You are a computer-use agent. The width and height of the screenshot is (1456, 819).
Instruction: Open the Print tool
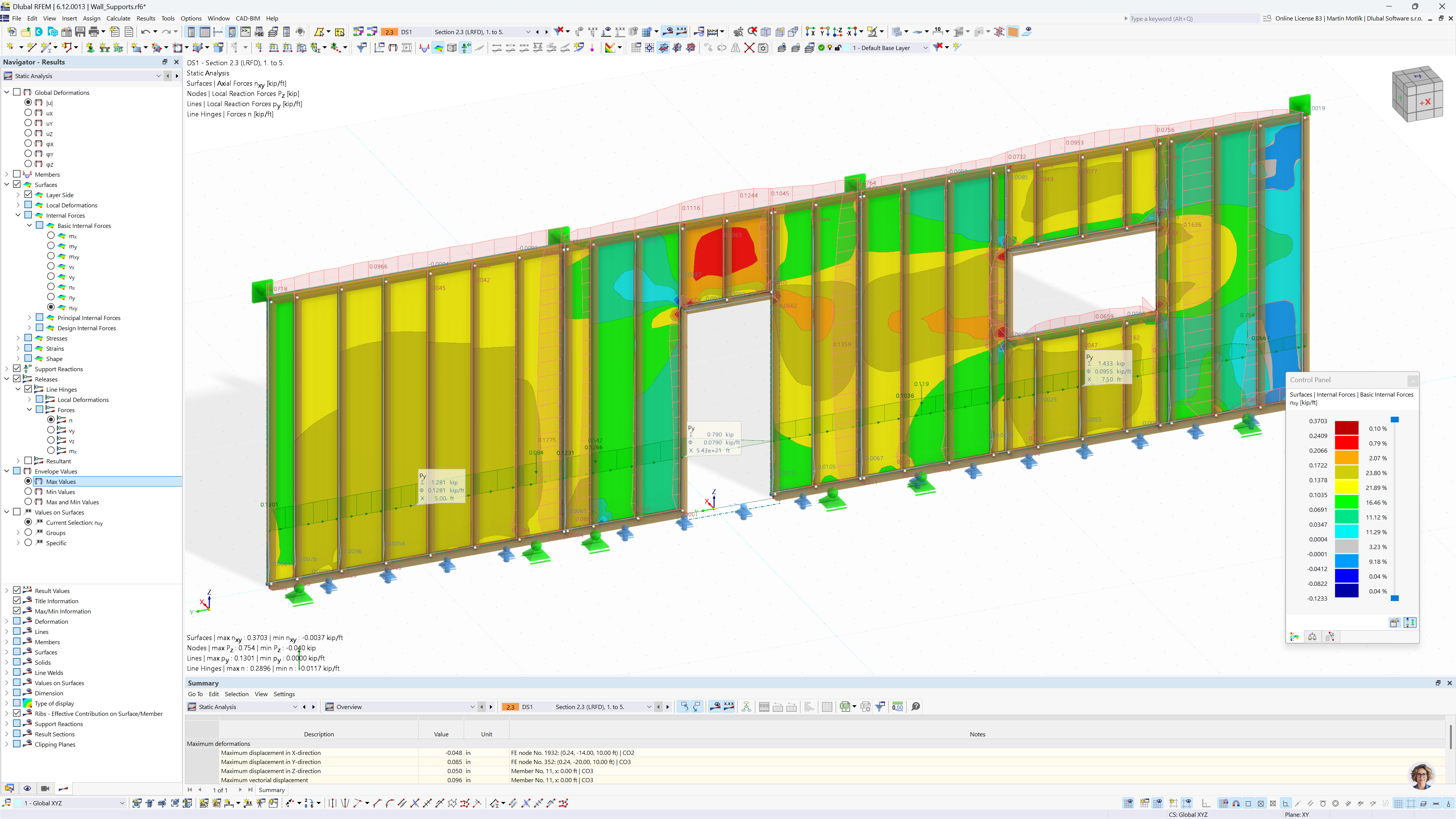coord(93,32)
